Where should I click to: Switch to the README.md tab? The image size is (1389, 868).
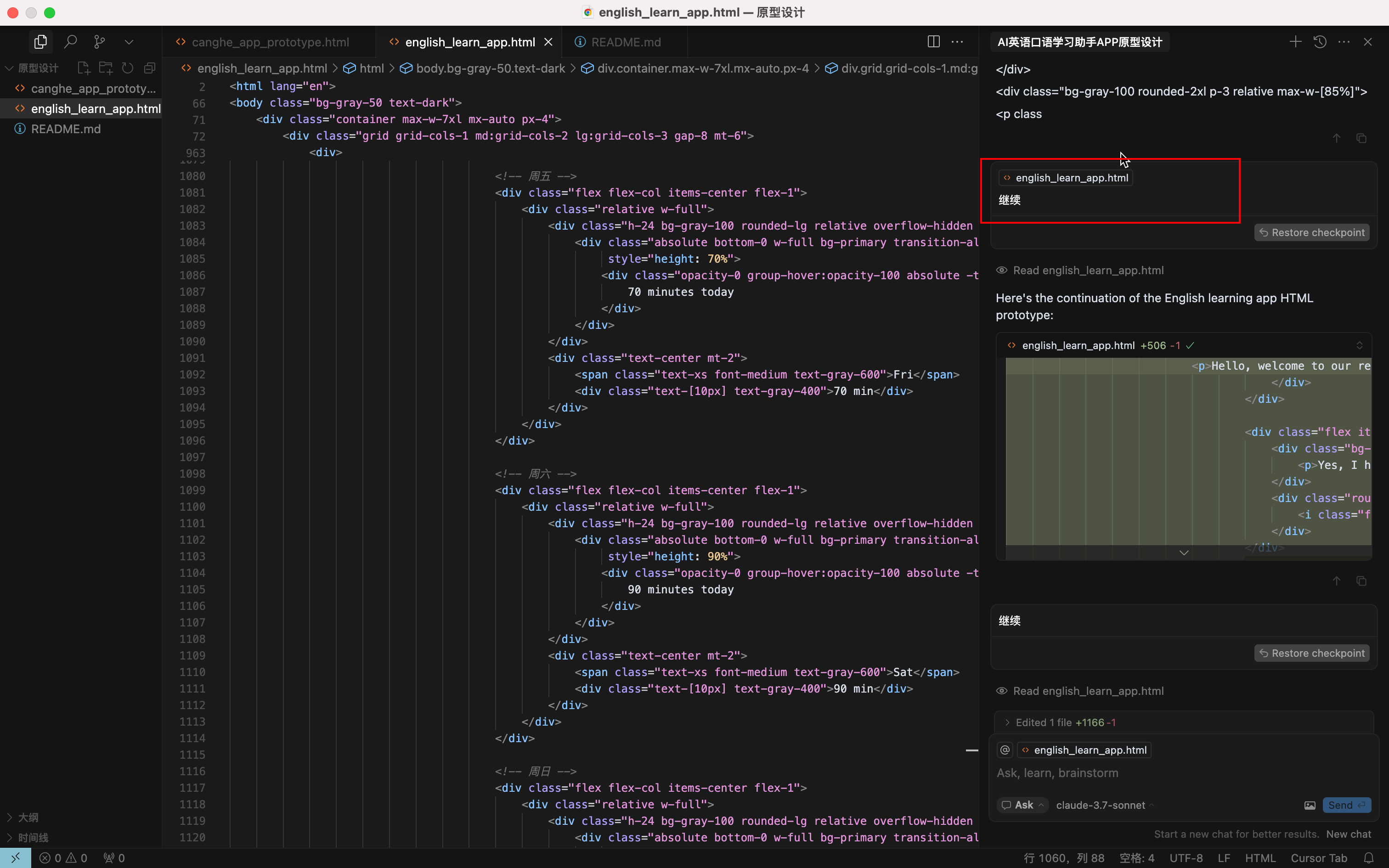tap(625, 42)
